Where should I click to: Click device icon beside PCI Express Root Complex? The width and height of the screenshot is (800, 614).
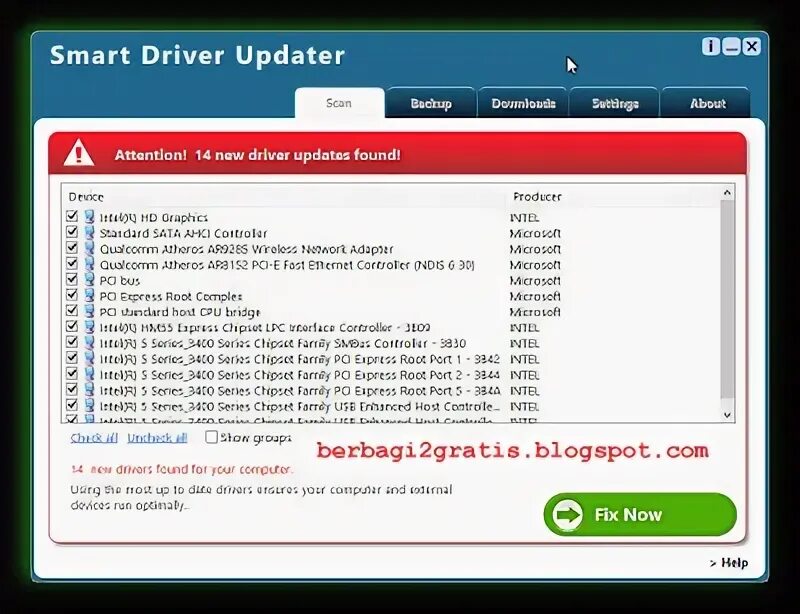(89, 296)
